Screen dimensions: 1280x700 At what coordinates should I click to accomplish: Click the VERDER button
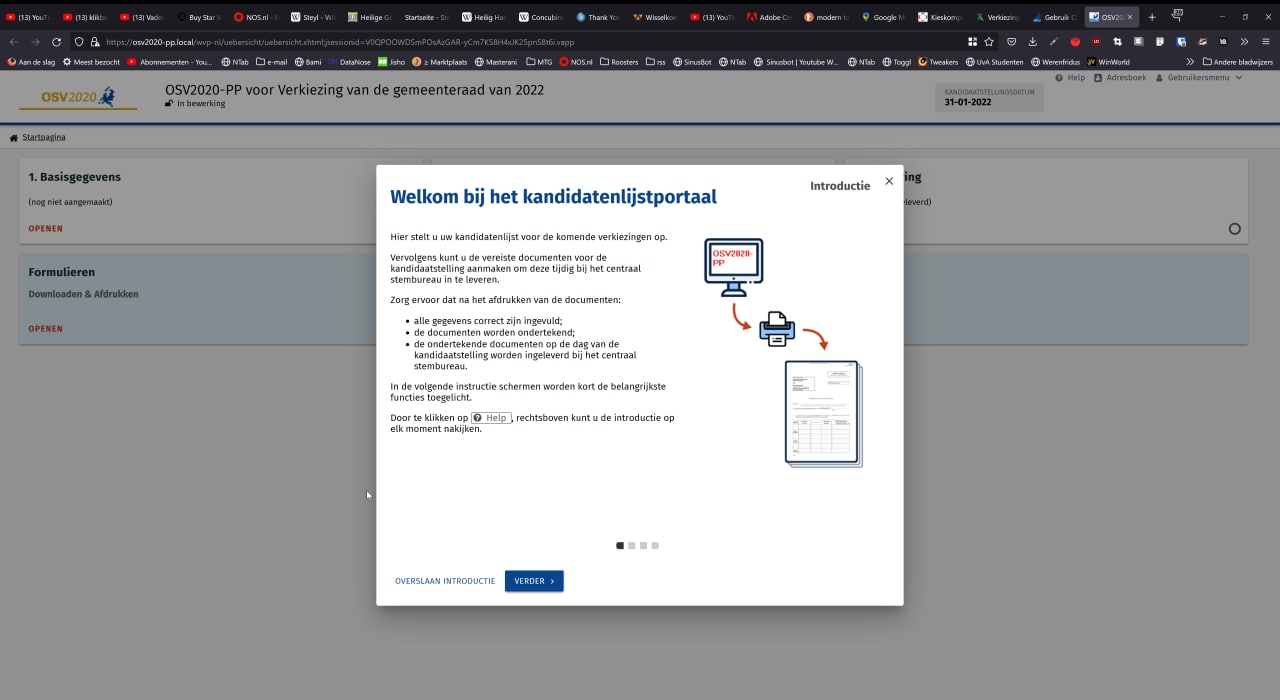click(534, 581)
